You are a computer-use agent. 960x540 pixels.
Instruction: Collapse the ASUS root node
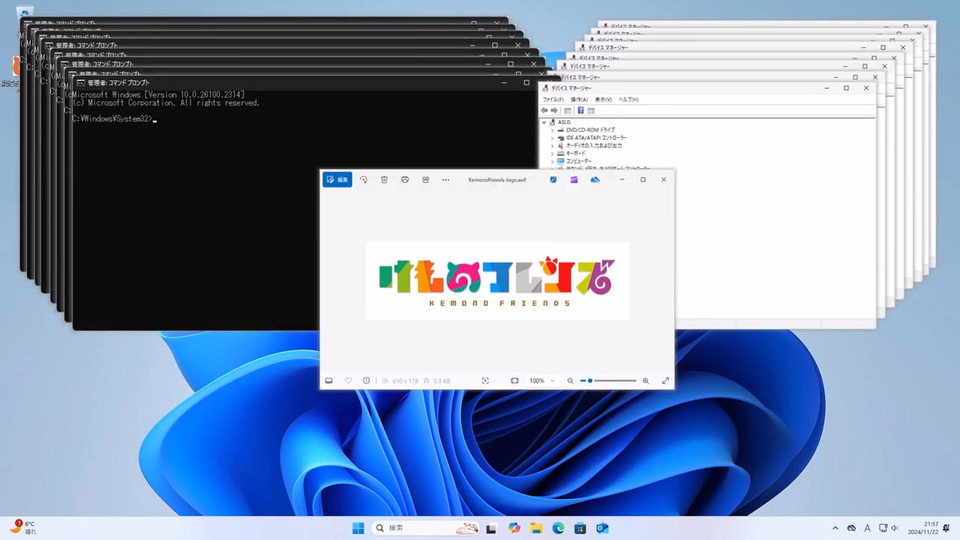(x=546, y=122)
